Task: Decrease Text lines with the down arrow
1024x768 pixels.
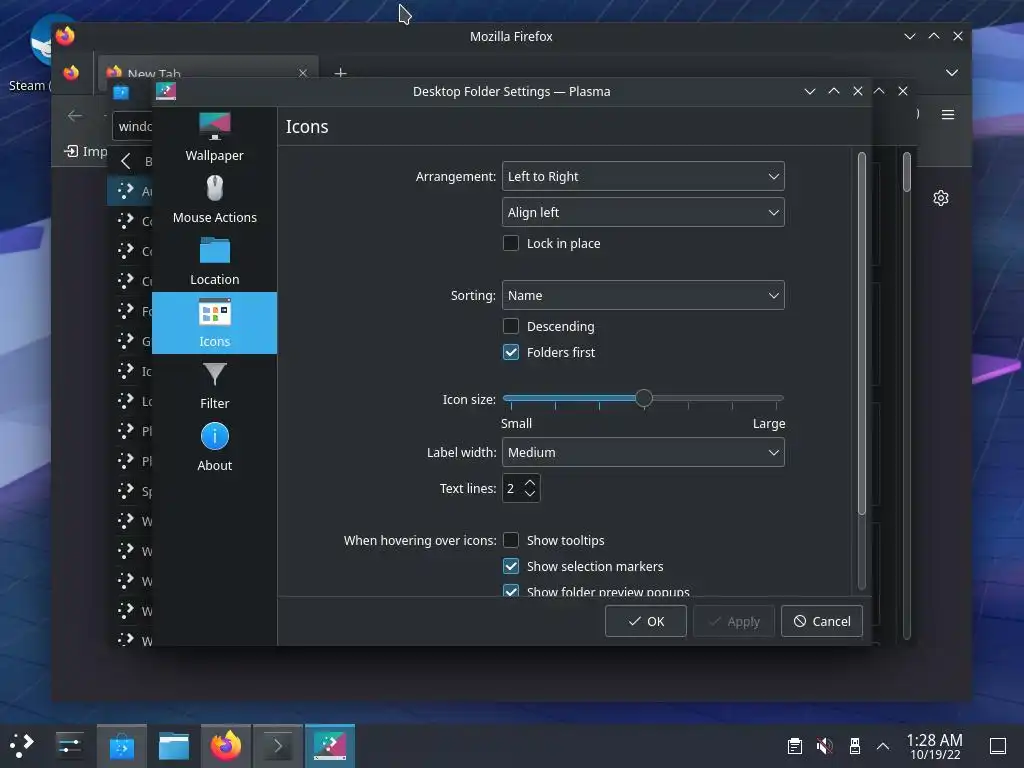Action: 530,494
